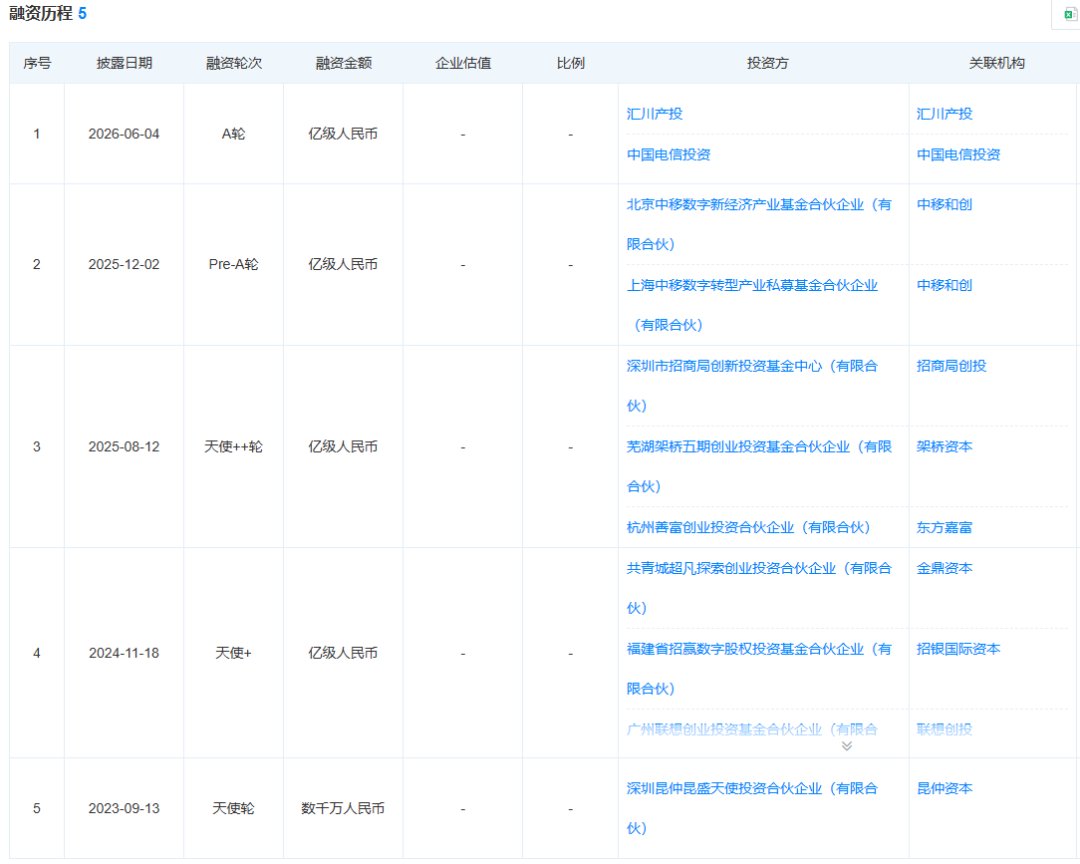Open 北京中移数字新经济产业基金合伙企业 investor link
This screenshot has height=864, width=1080.
758,224
